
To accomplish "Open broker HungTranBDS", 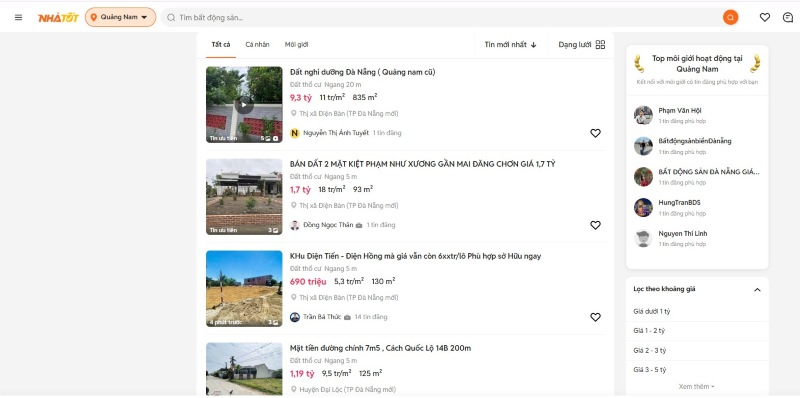I will 679,203.
